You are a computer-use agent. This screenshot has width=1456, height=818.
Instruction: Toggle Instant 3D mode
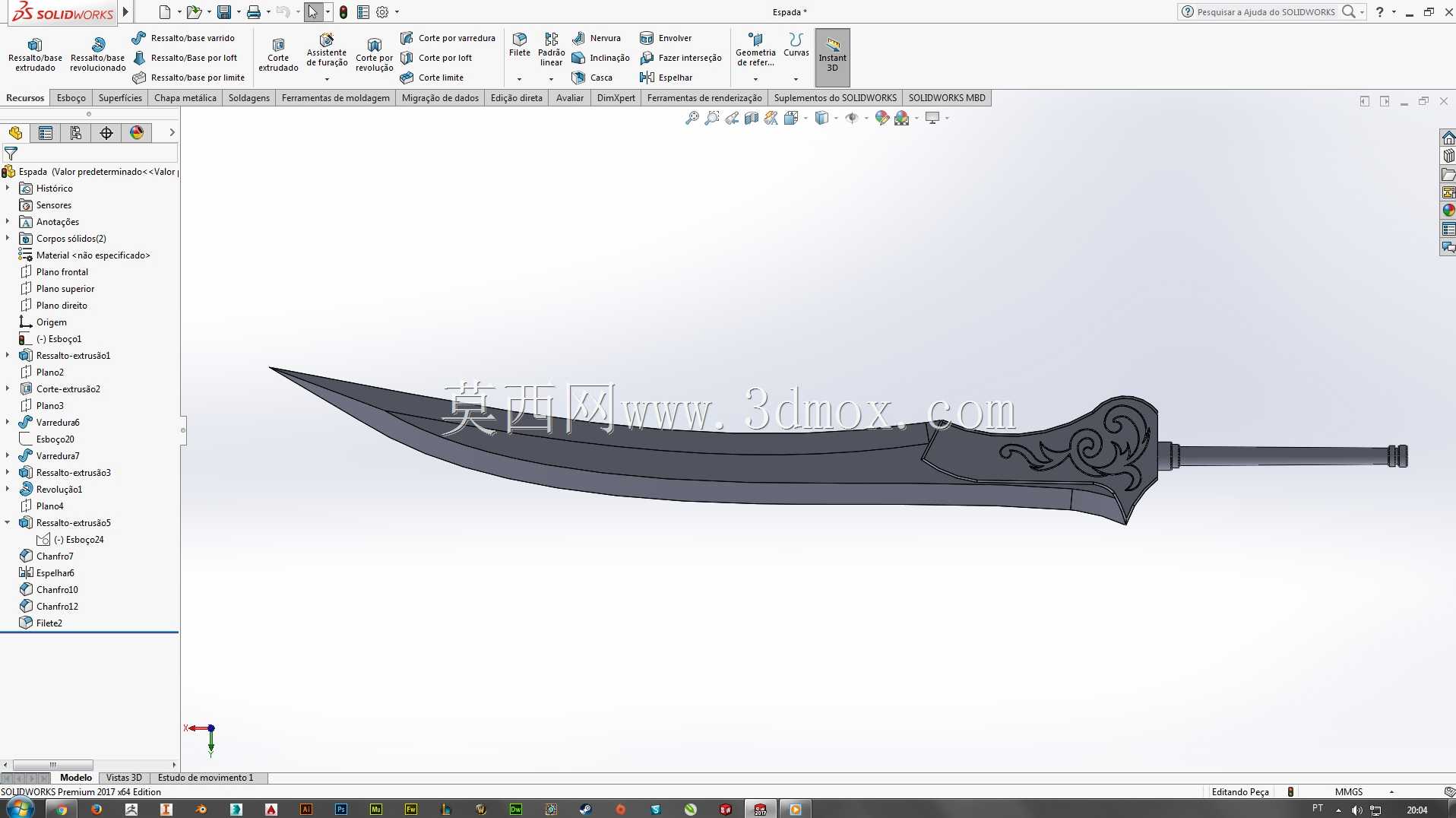point(832,56)
